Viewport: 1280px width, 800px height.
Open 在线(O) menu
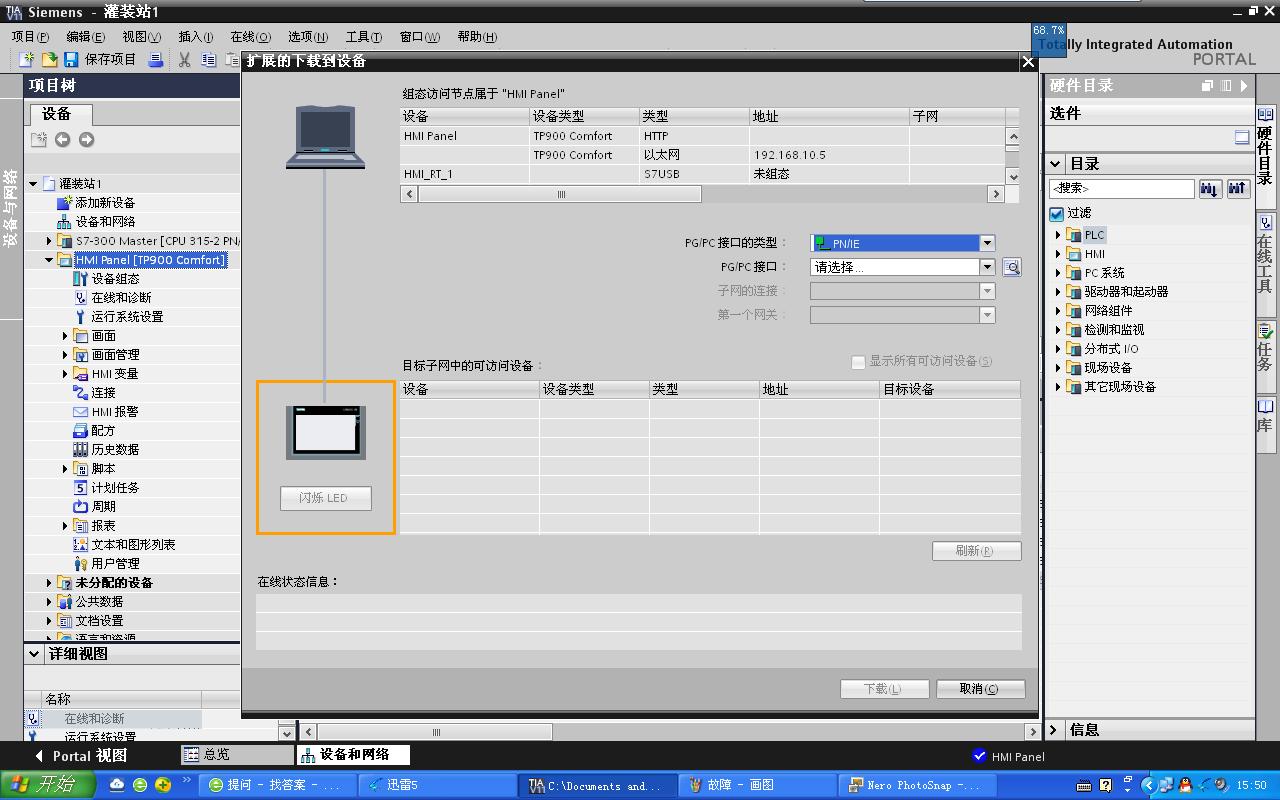coord(250,36)
